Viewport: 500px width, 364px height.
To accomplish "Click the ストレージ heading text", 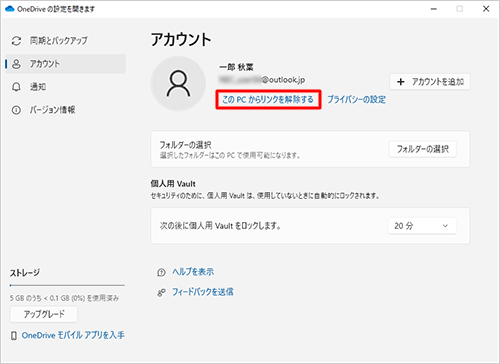I will point(25,273).
